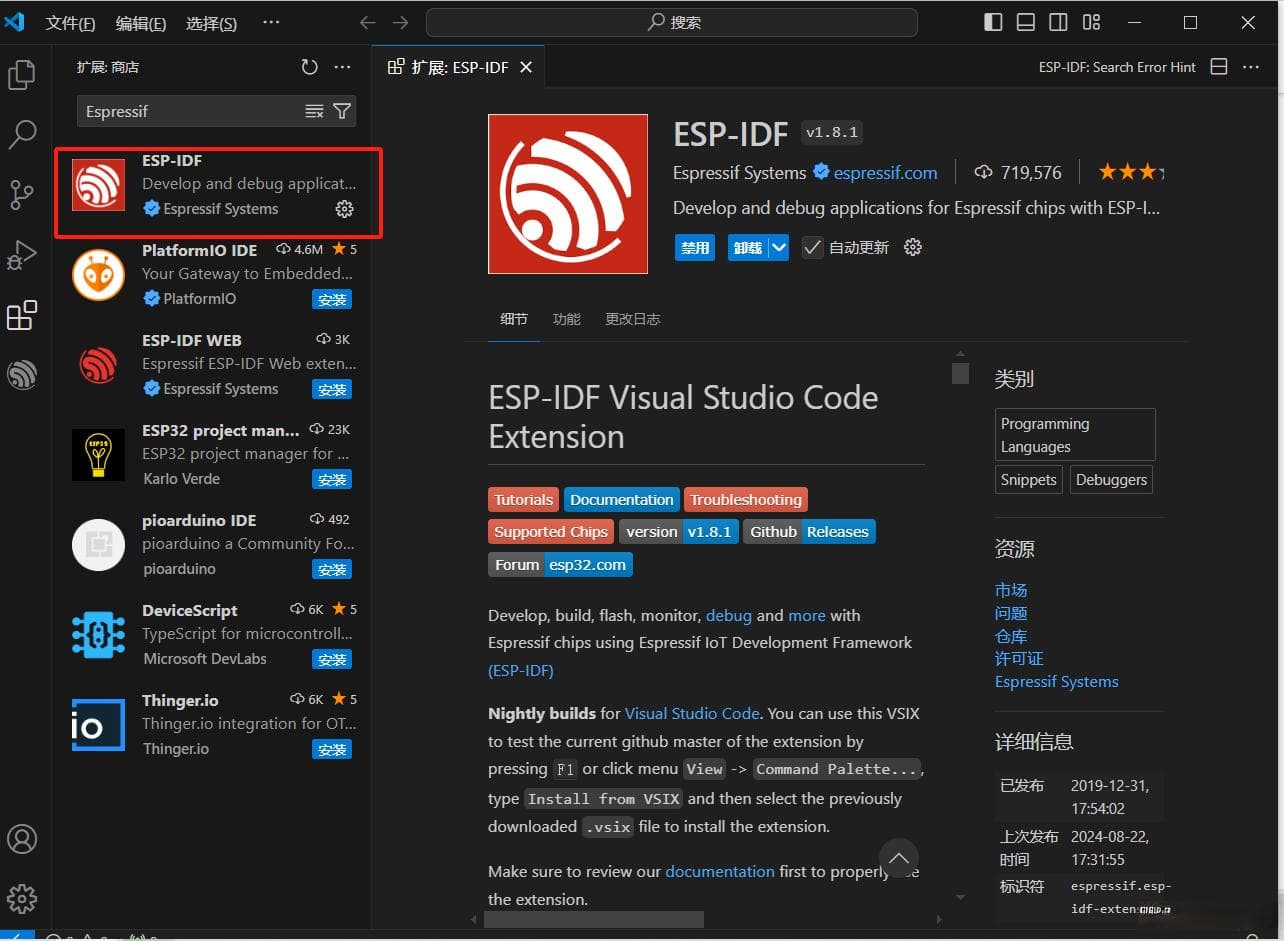
Task: Switch to 细节 details tab
Action: coord(514,319)
